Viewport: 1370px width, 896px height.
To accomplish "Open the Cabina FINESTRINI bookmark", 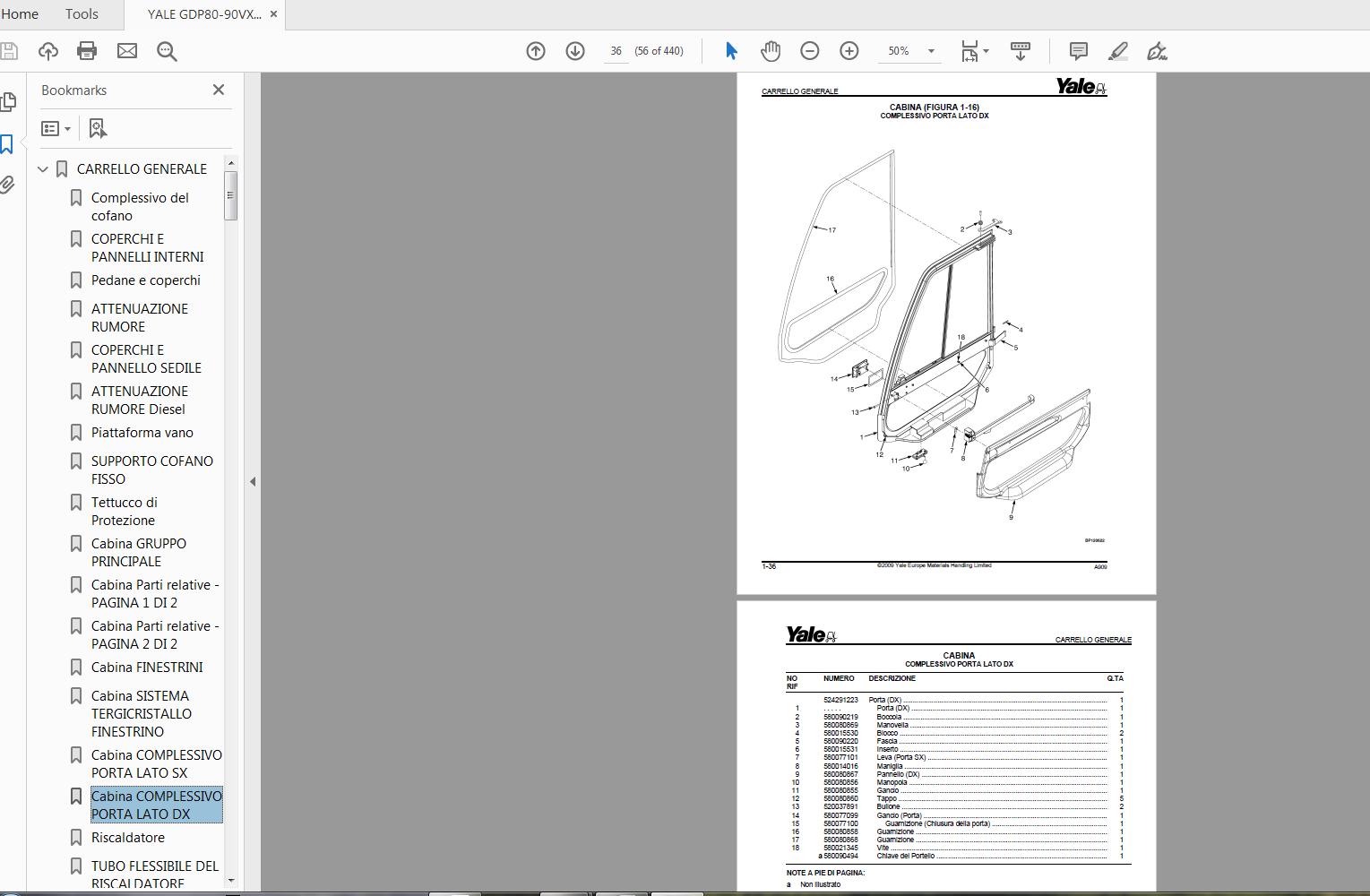I will tap(147, 668).
